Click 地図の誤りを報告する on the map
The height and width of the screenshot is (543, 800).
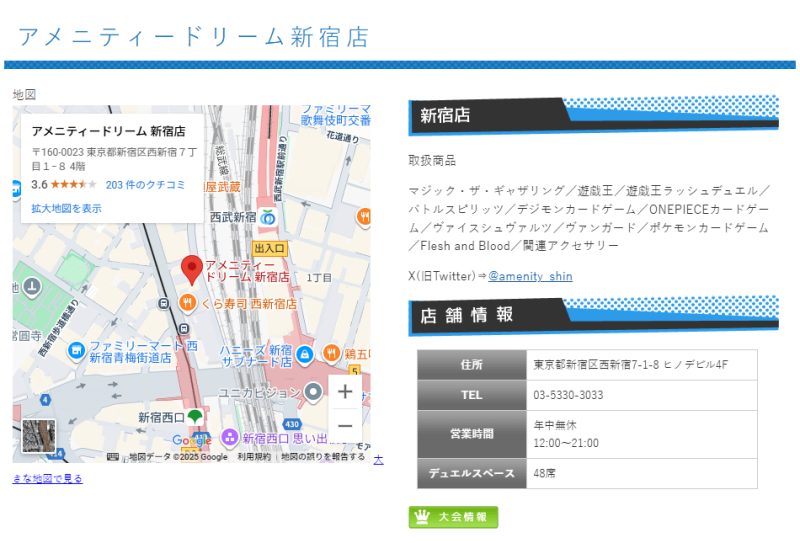coord(322,457)
